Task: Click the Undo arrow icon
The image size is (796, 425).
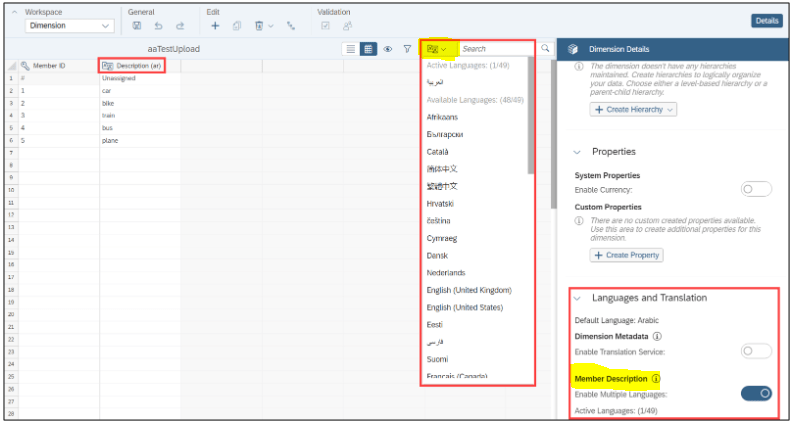Action: 158,25
